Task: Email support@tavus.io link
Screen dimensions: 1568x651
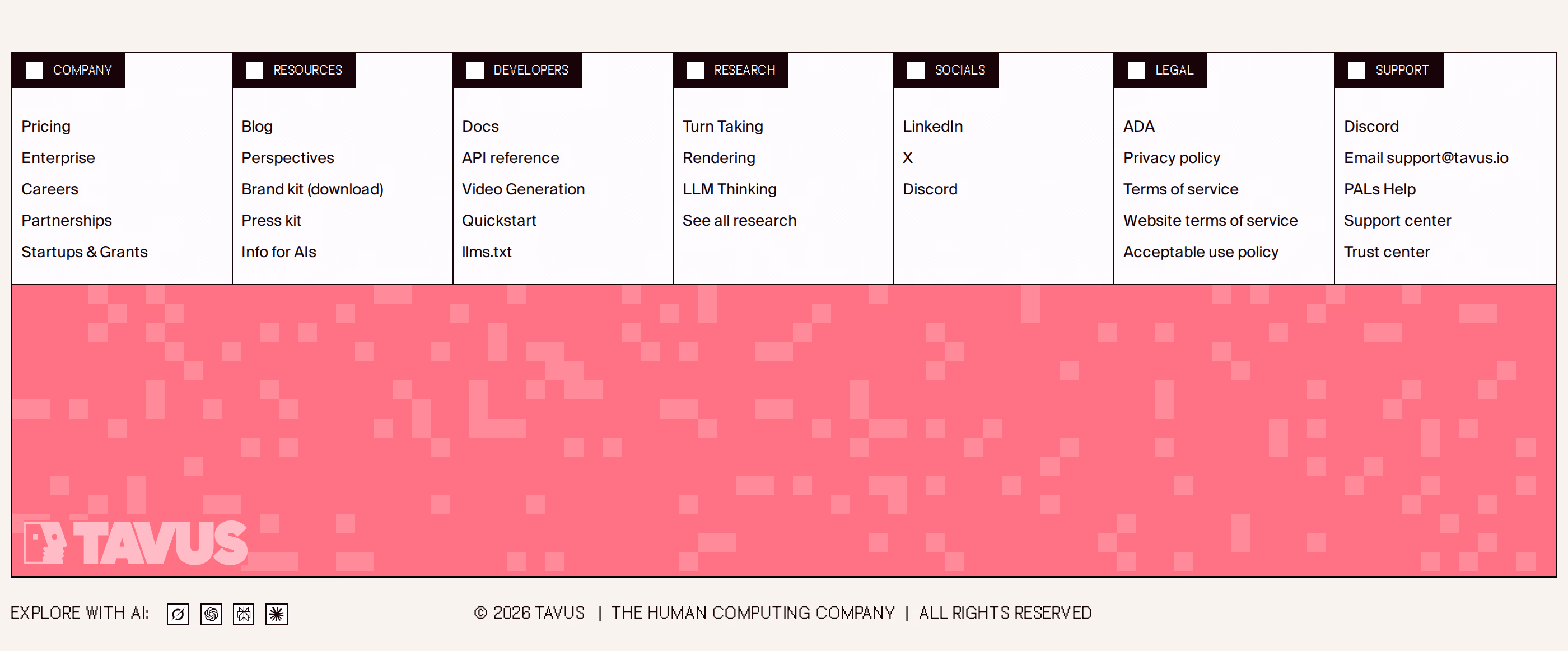Action: 1426,158
